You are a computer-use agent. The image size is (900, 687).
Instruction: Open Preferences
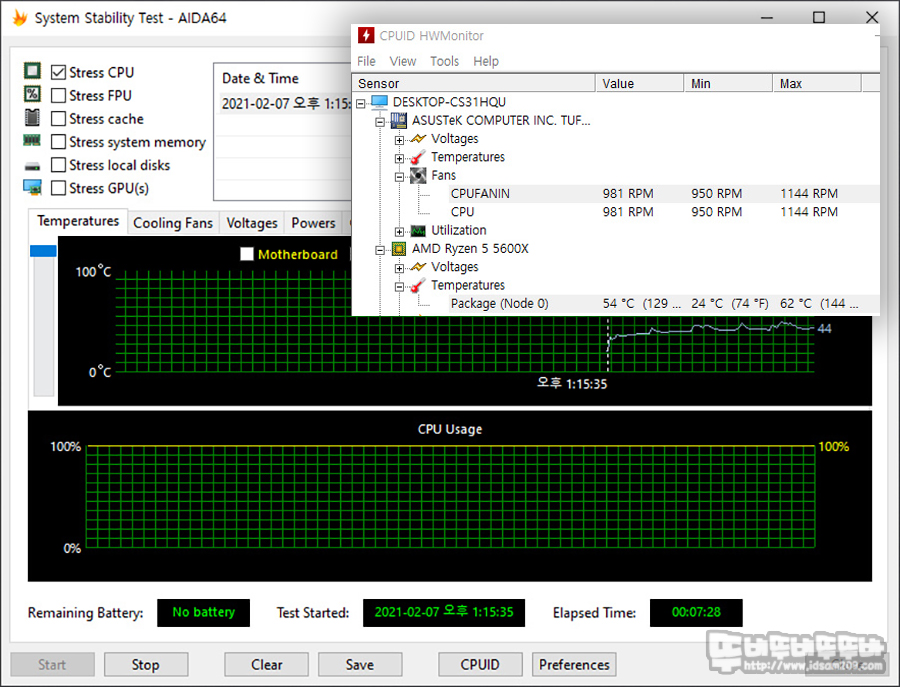574,665
